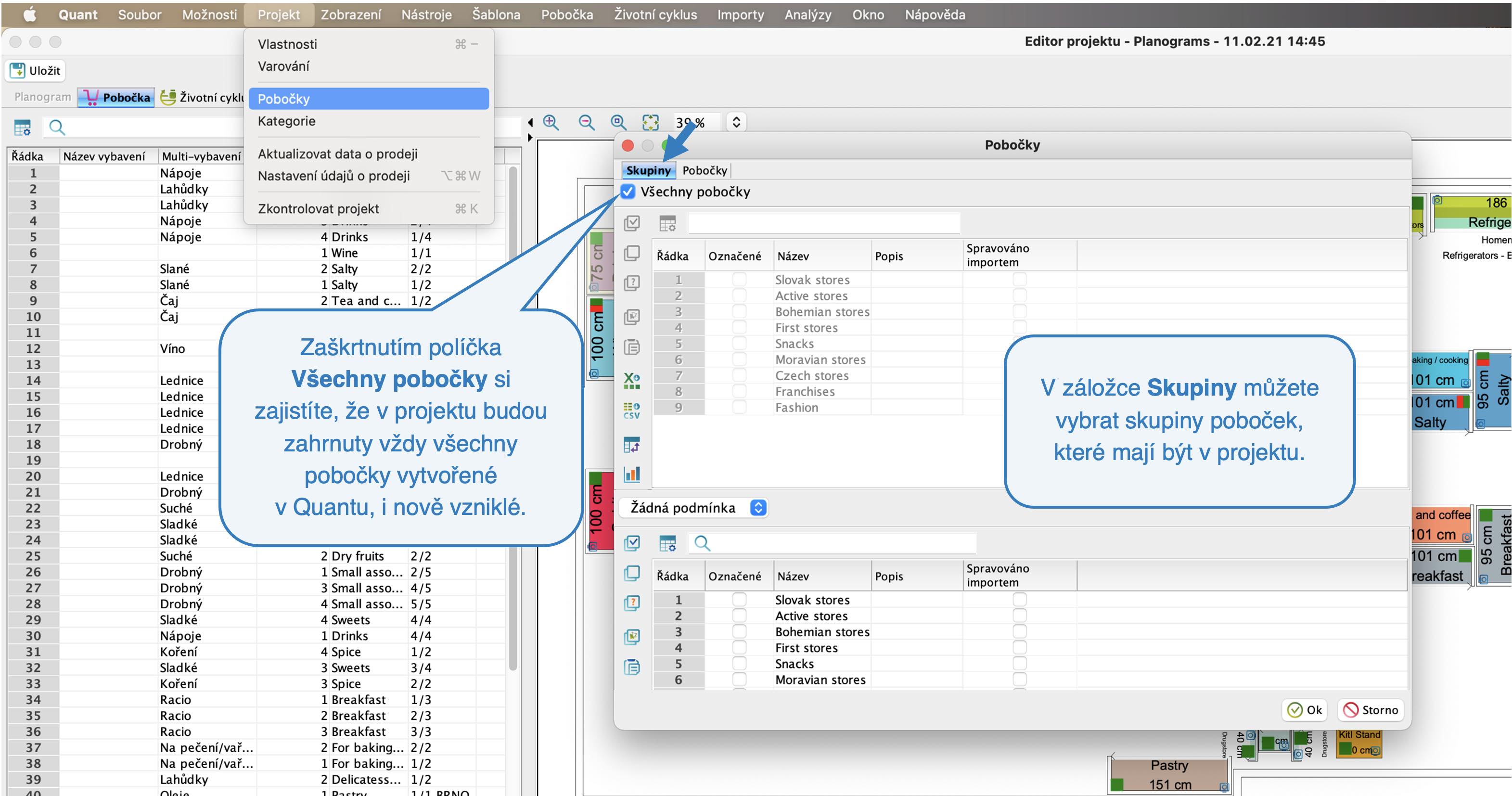Click the deselect all icon in lower sidebar

631,573
